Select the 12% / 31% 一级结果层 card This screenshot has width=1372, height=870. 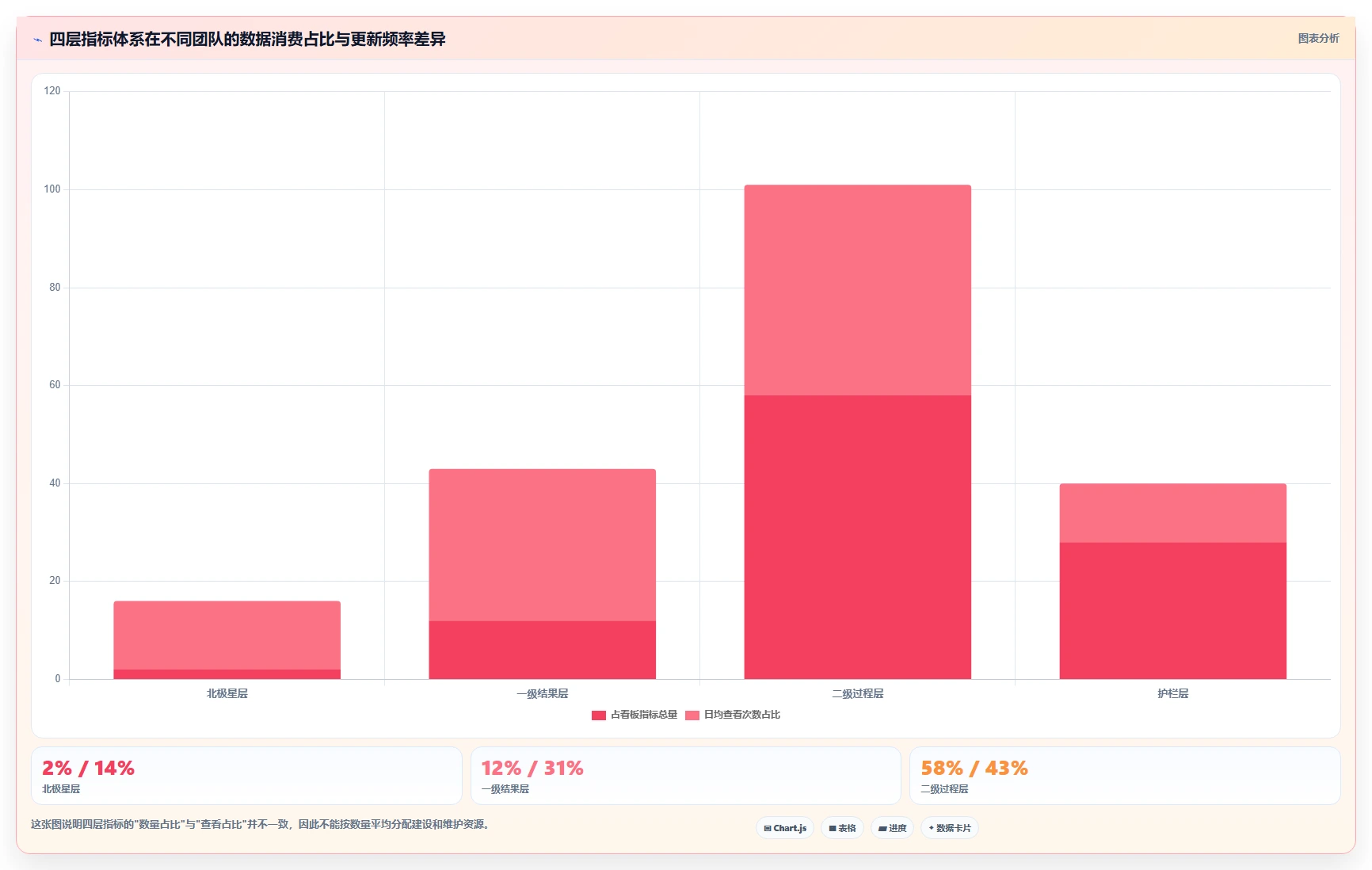click(686, 776)
